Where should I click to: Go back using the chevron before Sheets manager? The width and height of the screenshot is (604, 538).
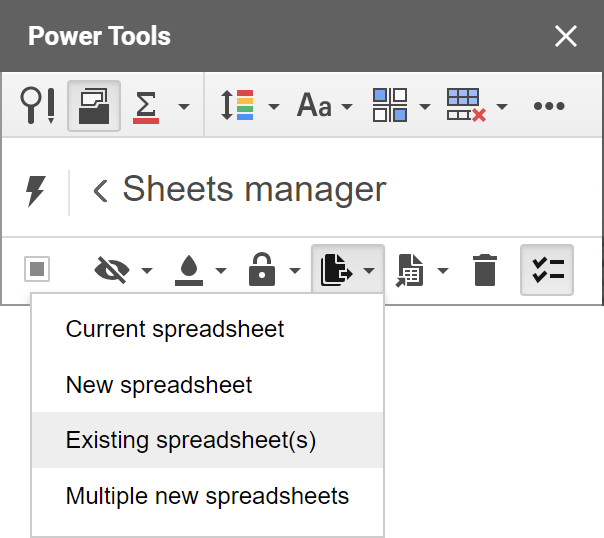[x=101, y=191]
